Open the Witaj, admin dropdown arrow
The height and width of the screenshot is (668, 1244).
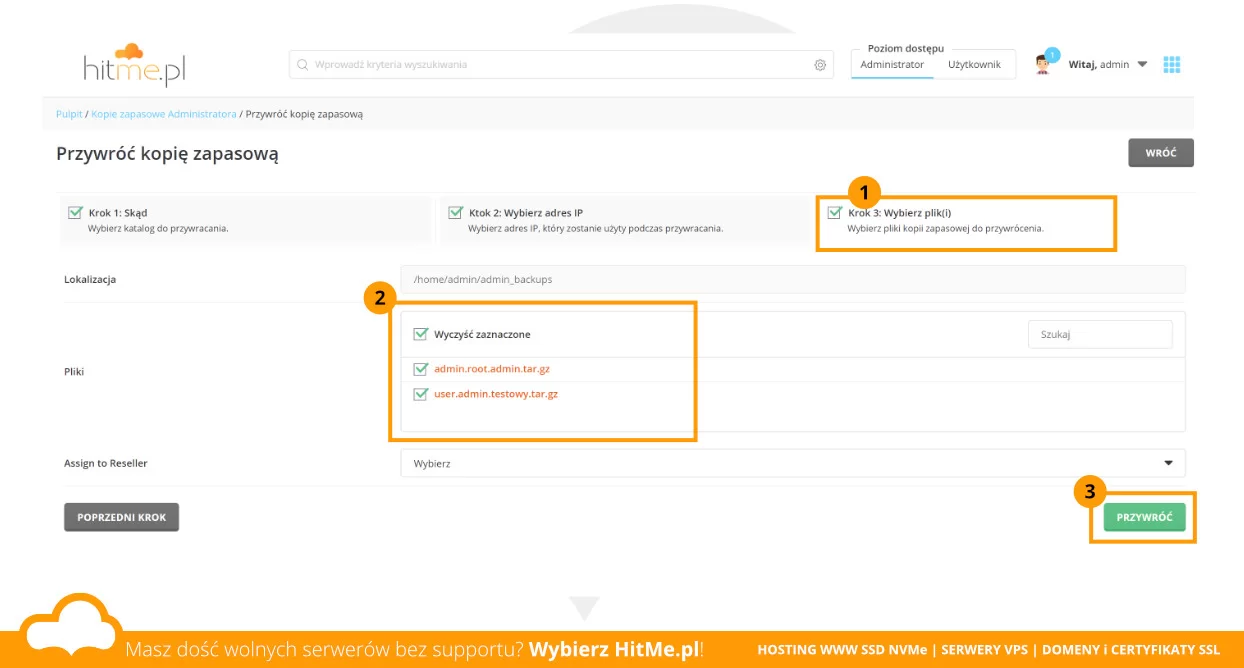[1142, 65]
